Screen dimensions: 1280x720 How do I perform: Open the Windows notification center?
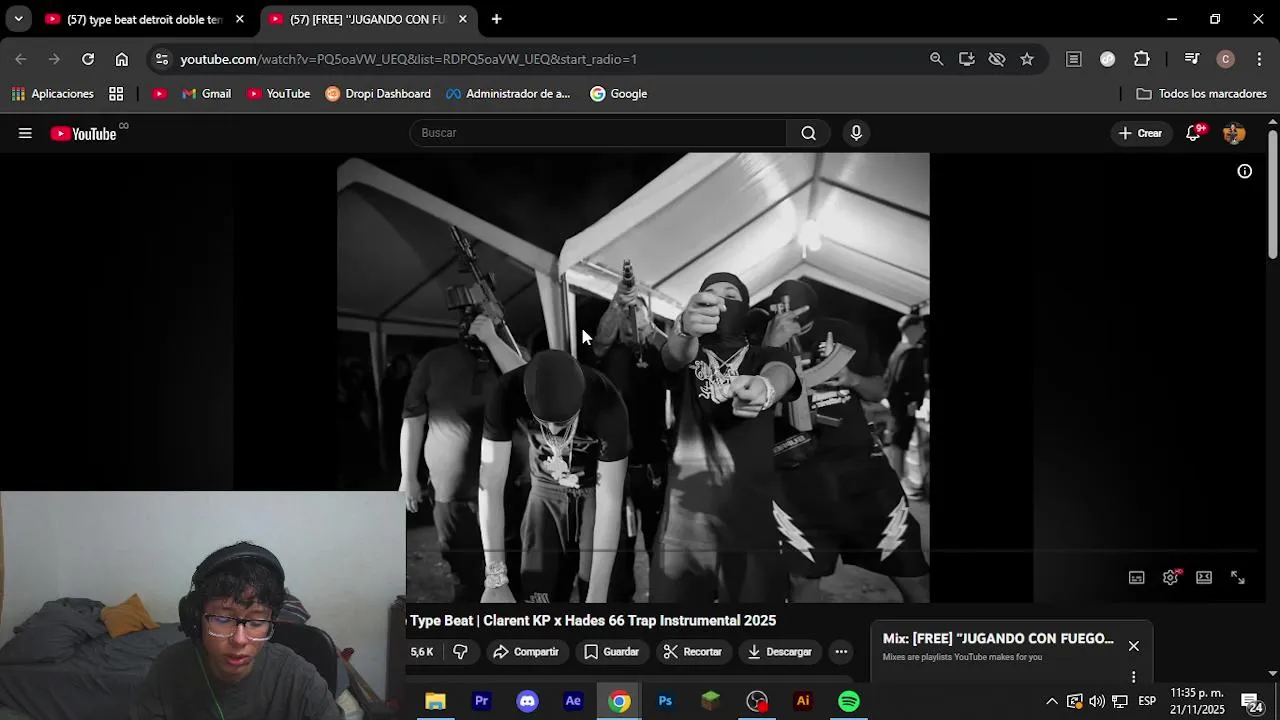click(x=1252, y=702)
